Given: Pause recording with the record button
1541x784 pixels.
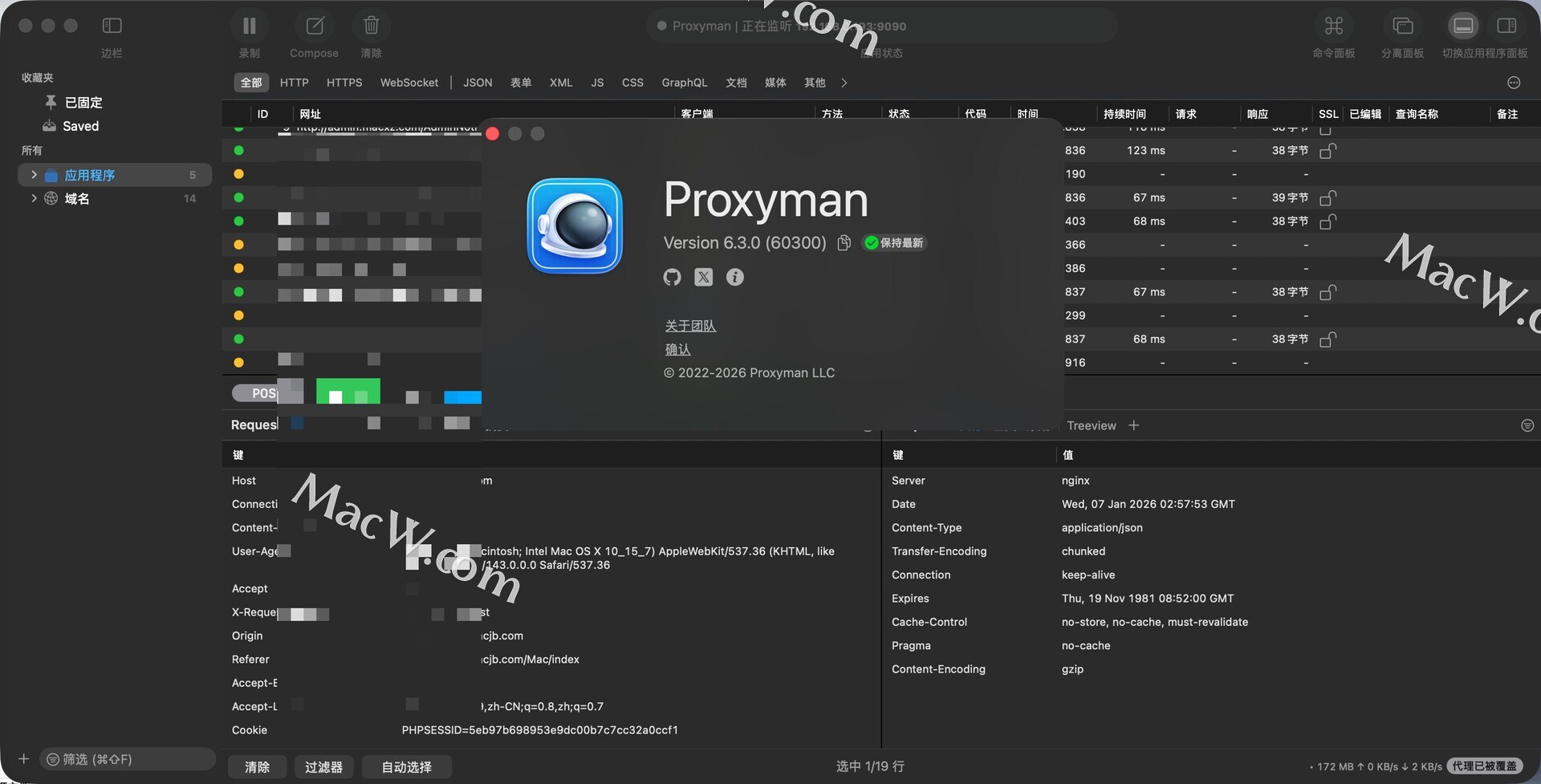Looking at the screenshot, I should pyautogui.click(x=250, y=26).
